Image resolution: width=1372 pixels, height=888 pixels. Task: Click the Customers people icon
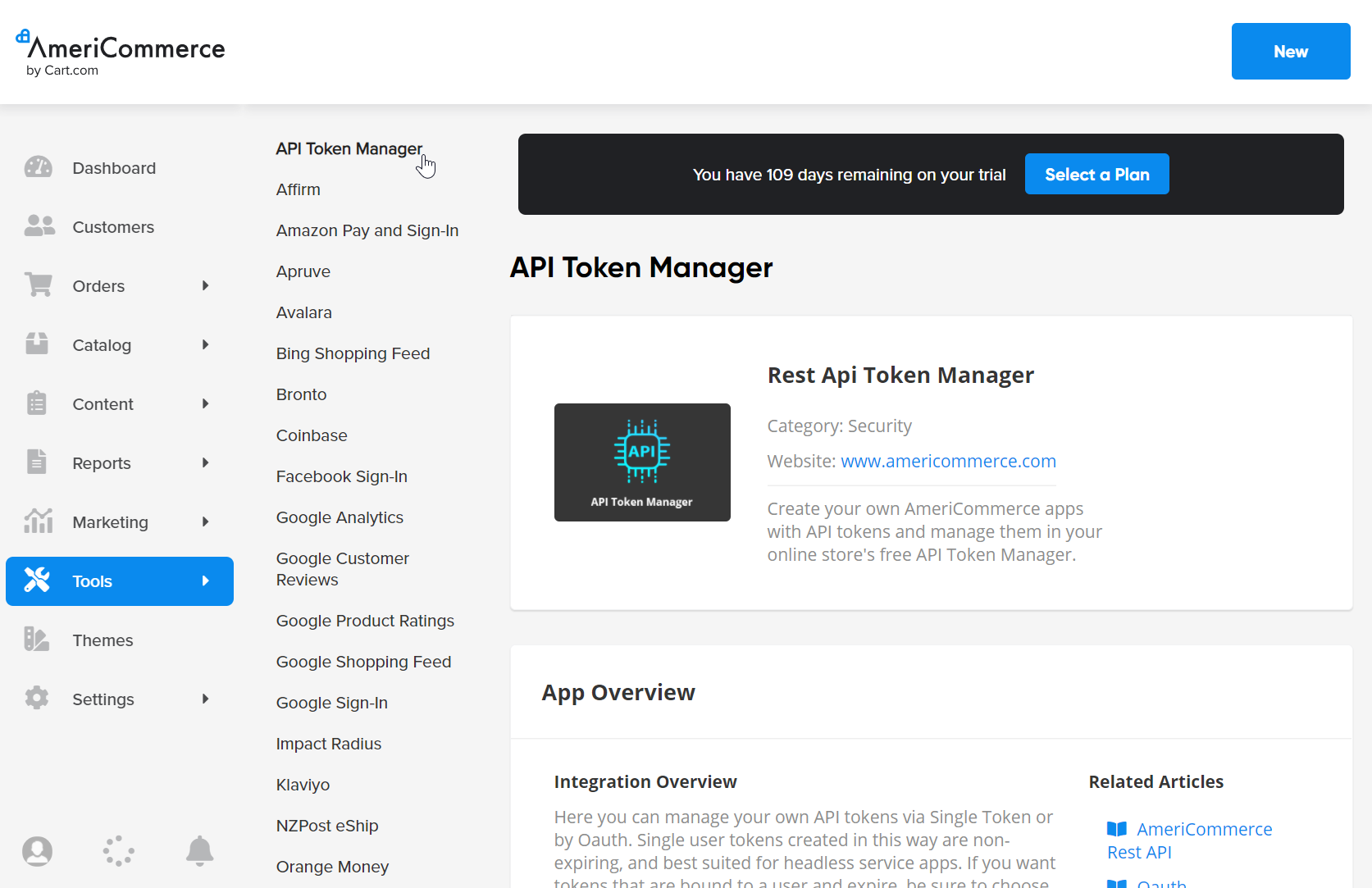coord(39,226)
